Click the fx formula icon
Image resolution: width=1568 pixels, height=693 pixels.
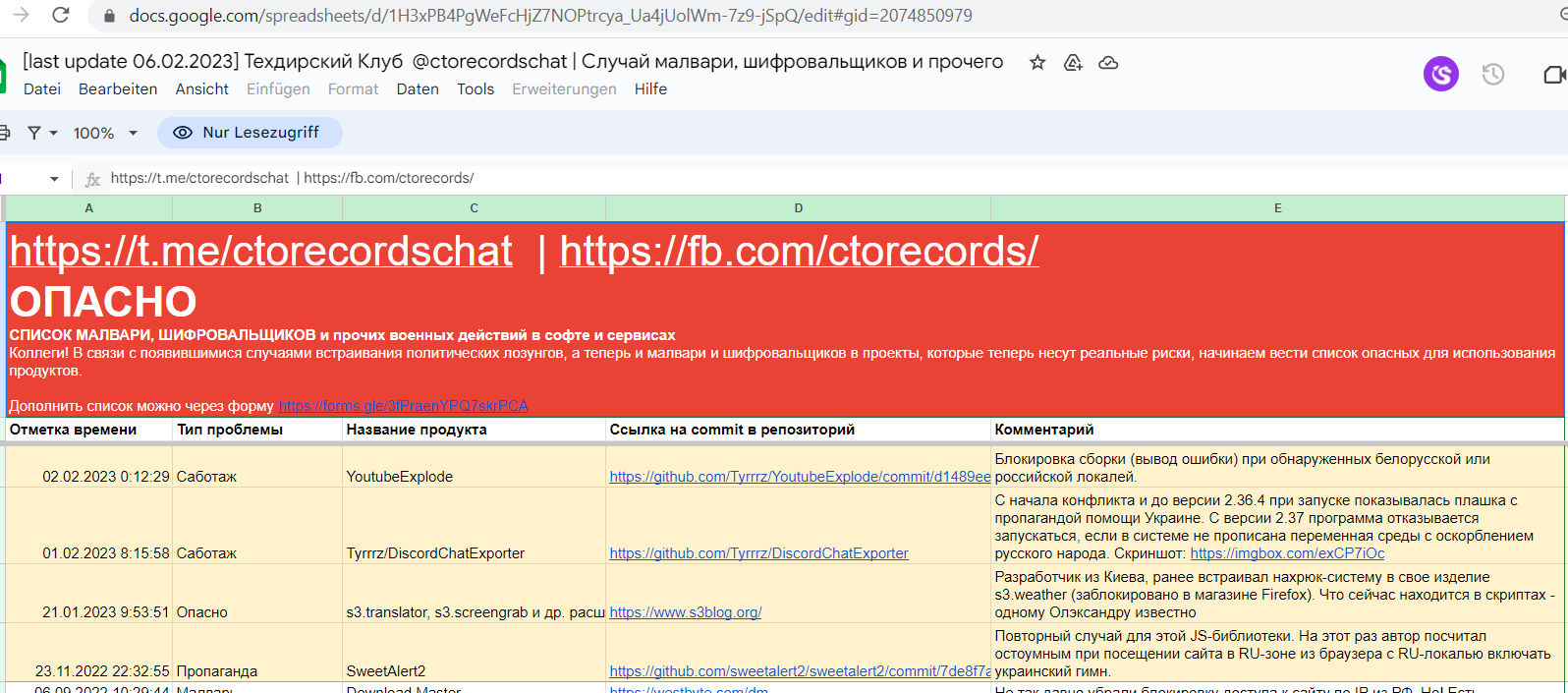click(x=93, y=179)
